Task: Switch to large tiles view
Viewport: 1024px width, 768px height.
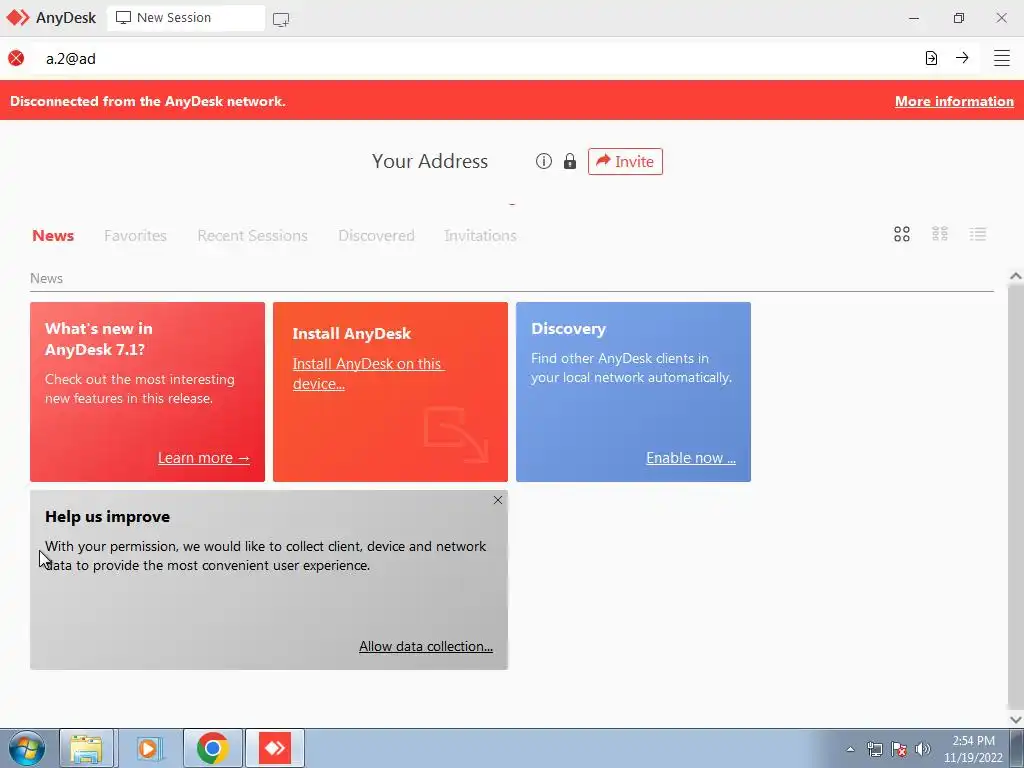Action: click(902, 234)
